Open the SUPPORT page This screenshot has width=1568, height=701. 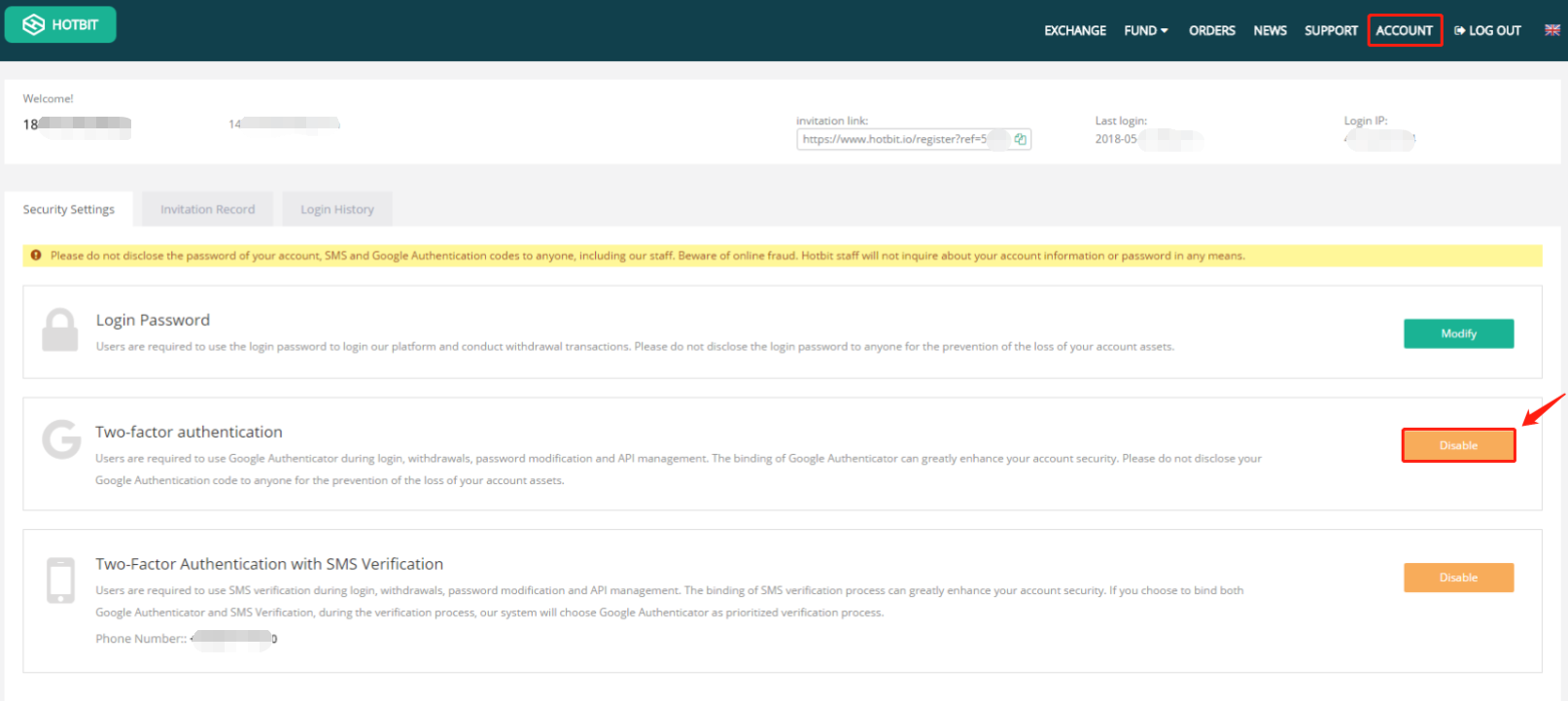(1331, 30)
